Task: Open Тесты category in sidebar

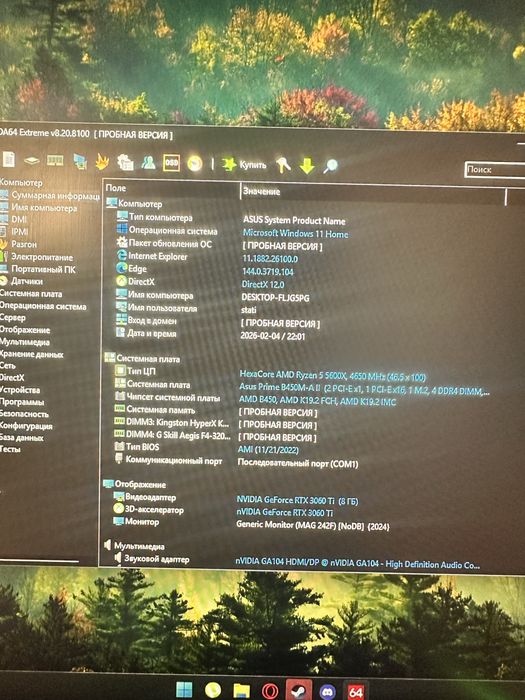Action: tap(10, 449)
